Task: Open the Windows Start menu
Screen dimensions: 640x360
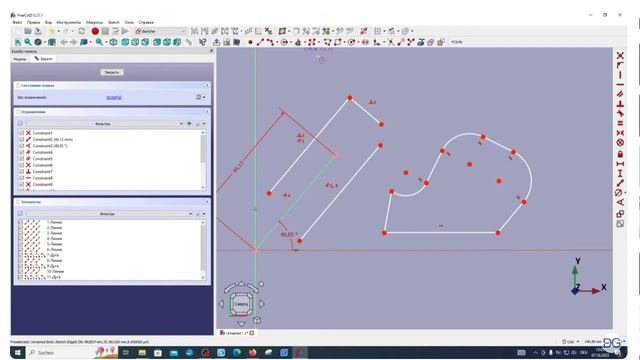Action: tap(18, 352)
